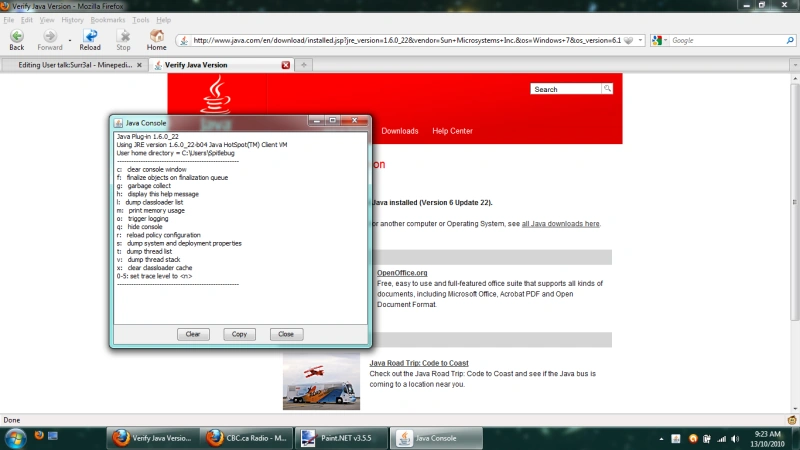Image resolution: width=800 pixels, height=450 pixels.
Task: Click the Java Road Trip bus thumbnail
Action: (321, 382)
